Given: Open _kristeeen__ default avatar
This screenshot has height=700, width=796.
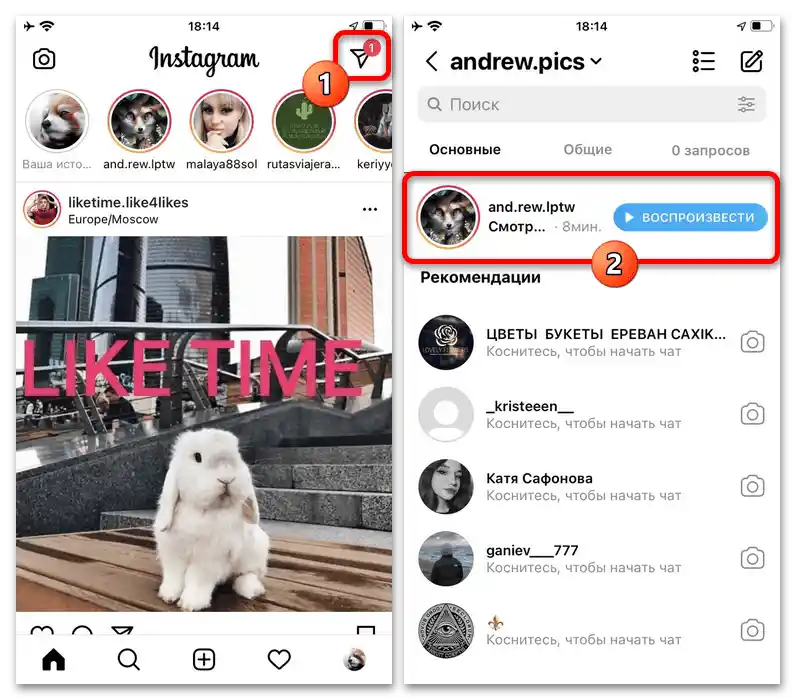Looking at the screenshot, I should tap(446, 414).
